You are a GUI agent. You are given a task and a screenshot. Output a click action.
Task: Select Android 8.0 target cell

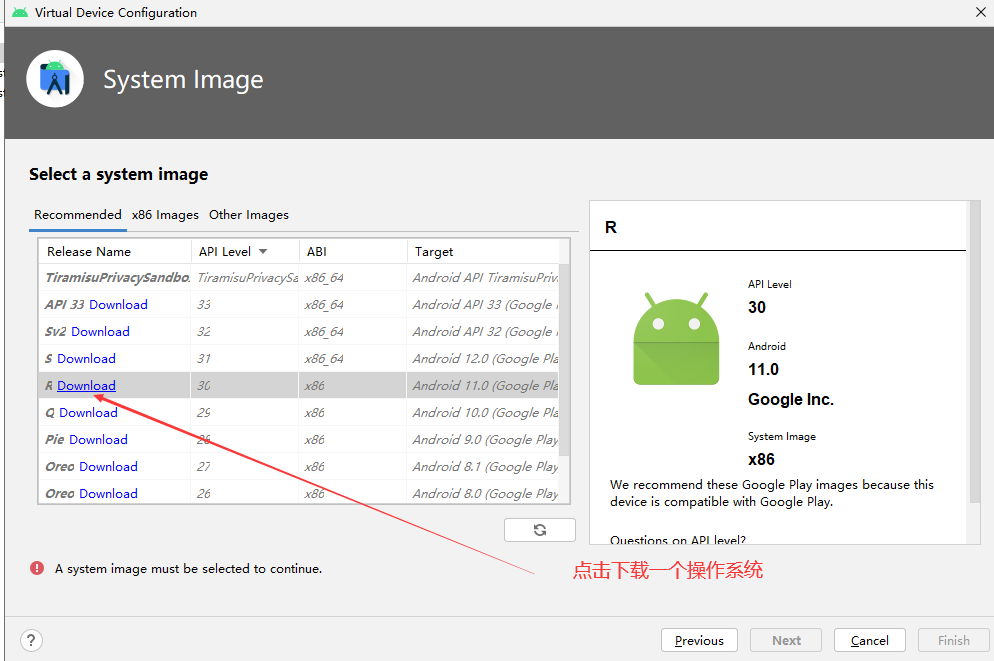point(484,494)
